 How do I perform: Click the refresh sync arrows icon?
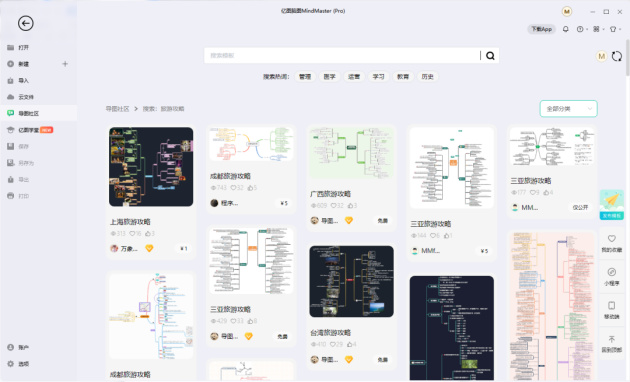[x=617, y=56]
